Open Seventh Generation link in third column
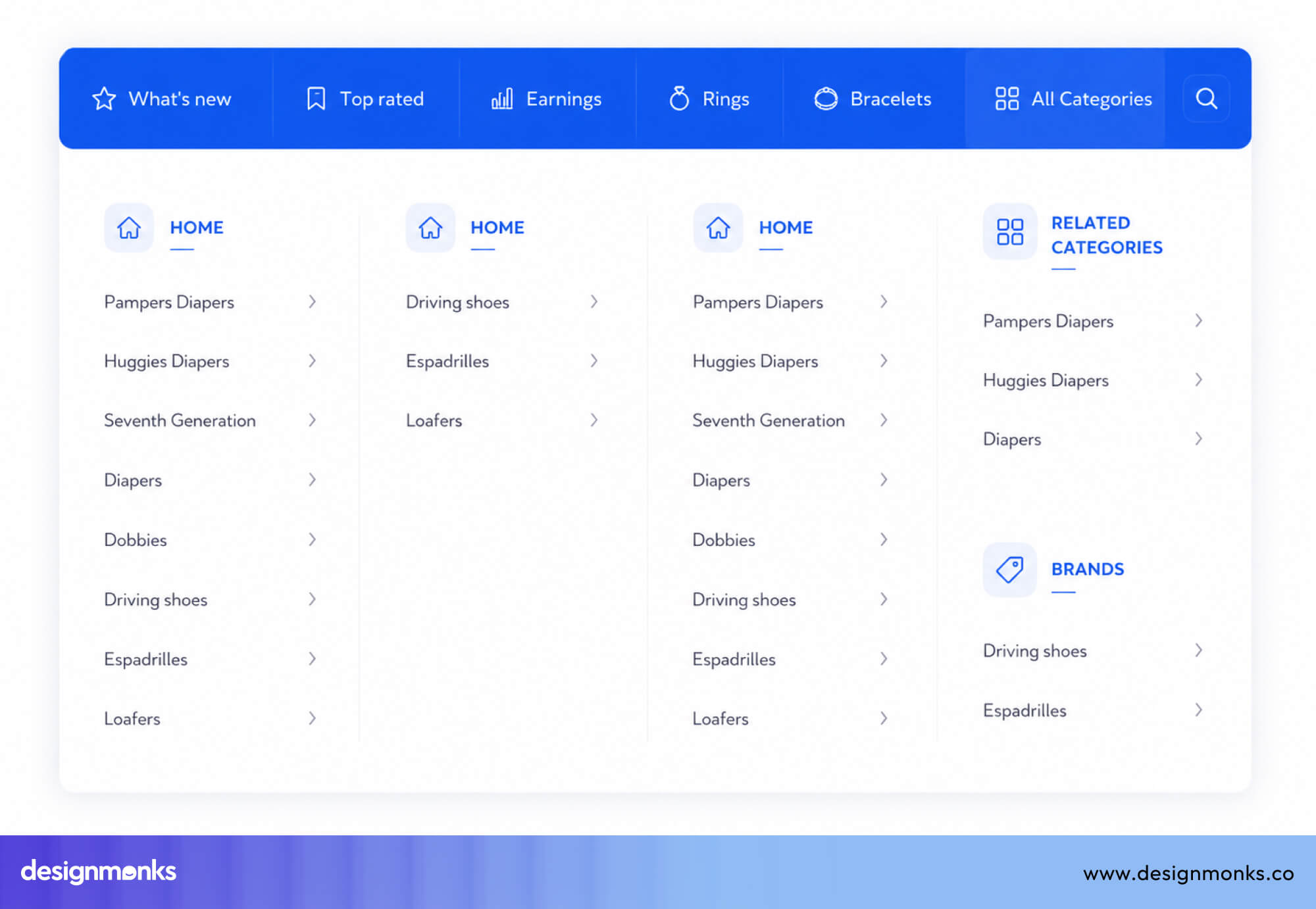Screen dimensions: 1316x909 (769, 421)
